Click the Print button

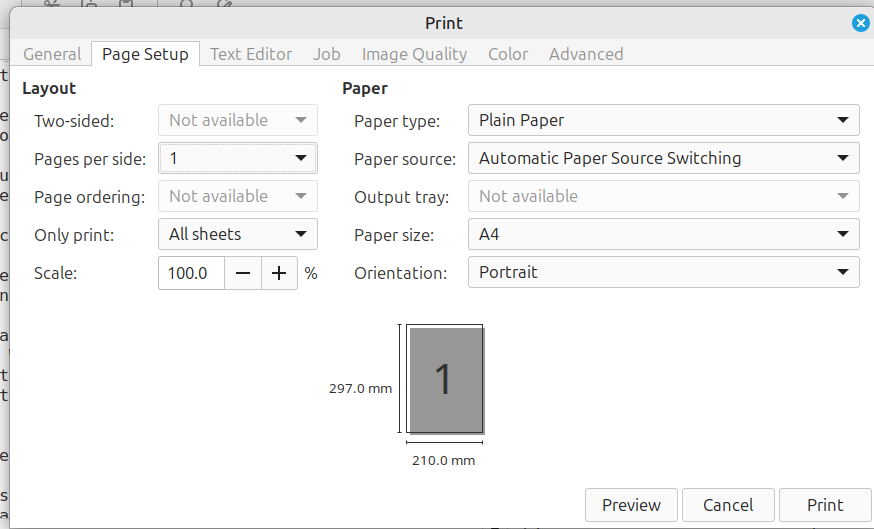tap(825, 505)
